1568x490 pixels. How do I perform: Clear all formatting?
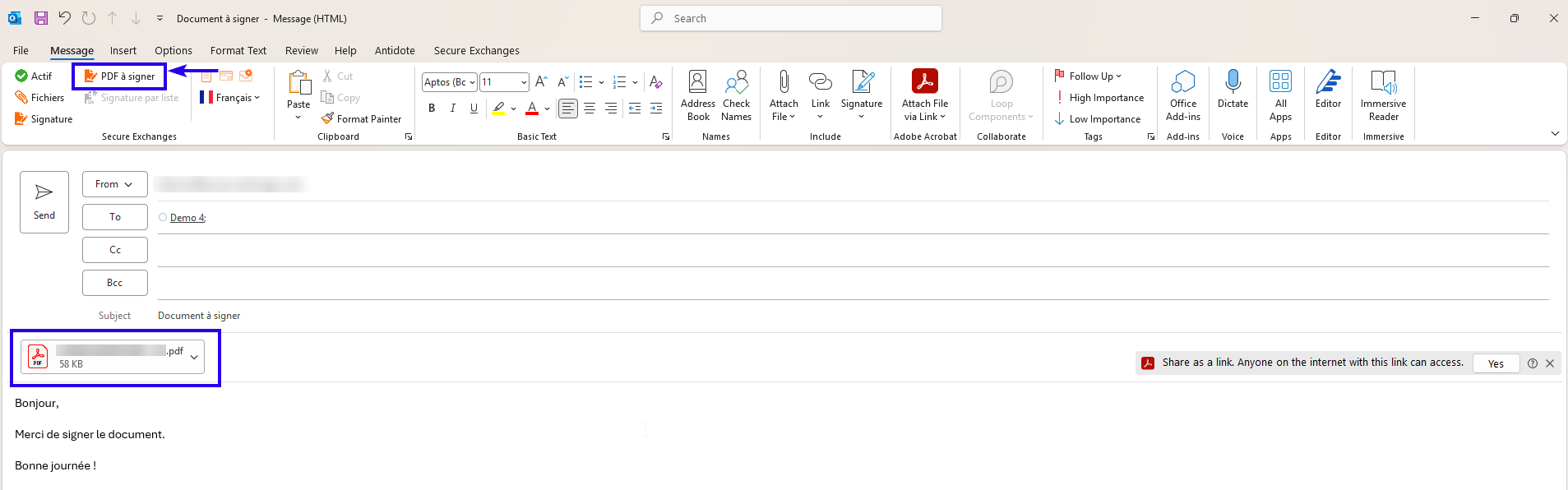tap(655, 81)
